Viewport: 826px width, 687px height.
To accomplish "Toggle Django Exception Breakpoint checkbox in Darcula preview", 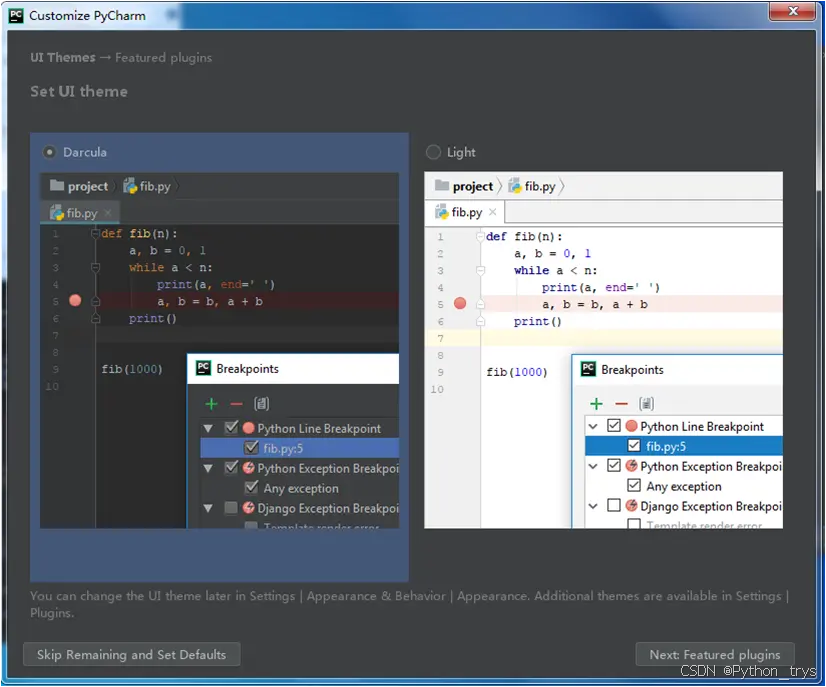I will pos(231,508).
